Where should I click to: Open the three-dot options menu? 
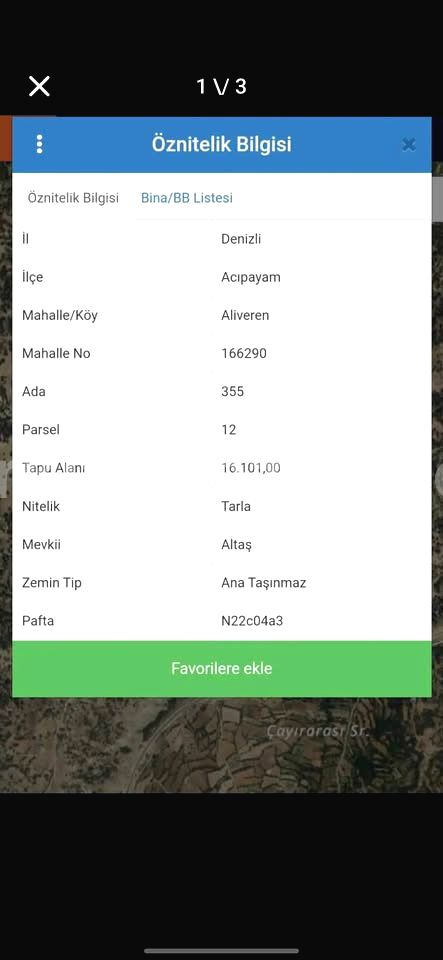coord(39,144)
